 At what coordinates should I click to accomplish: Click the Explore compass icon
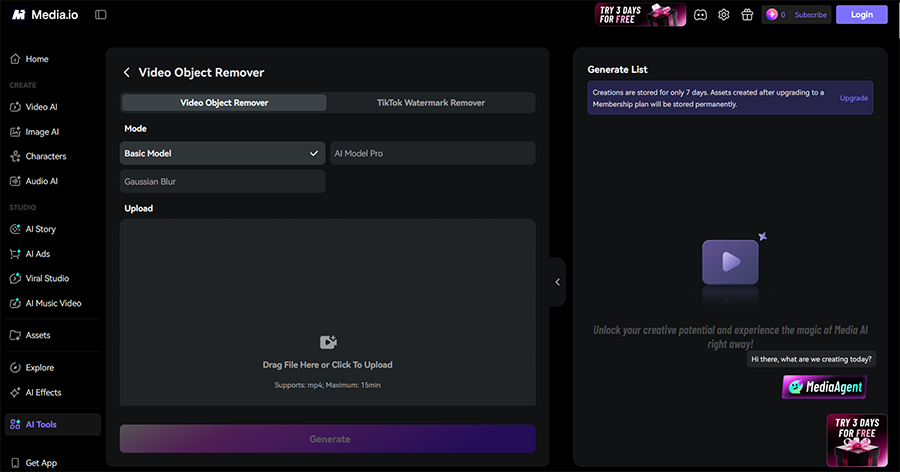[15, 367]
